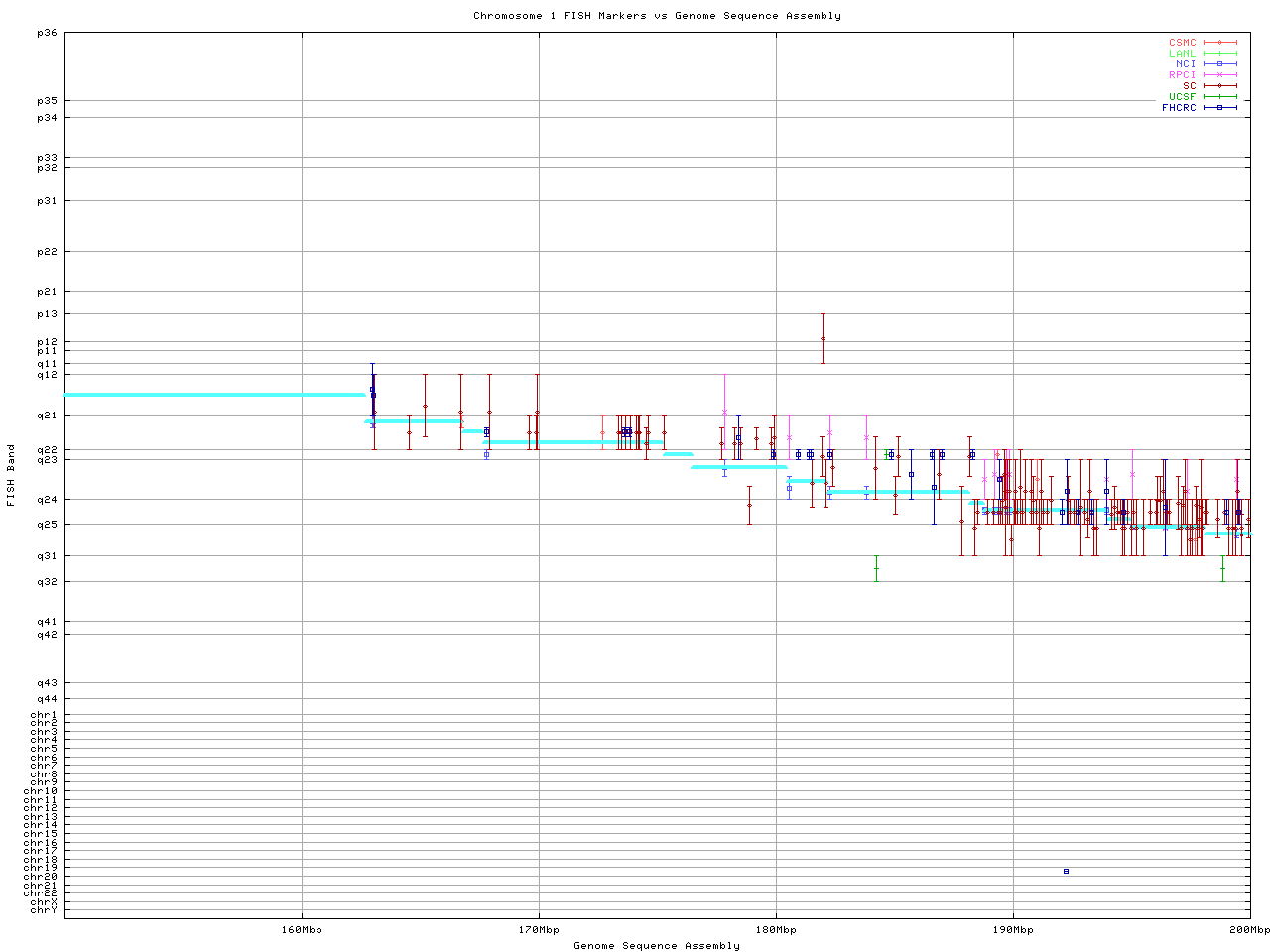The height and width of the screenshot is (952, 1270).
Task: Click the 200Mbp x-axis tick label
Action: tap(1249, 930)
